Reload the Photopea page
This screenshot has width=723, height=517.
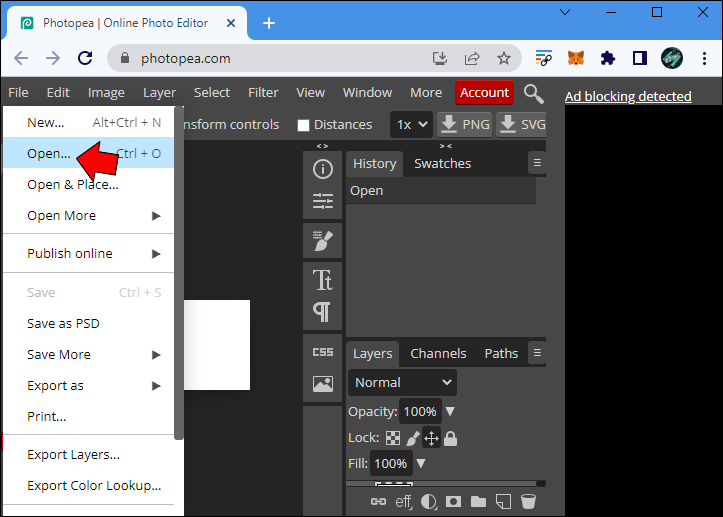coord(85,58)
